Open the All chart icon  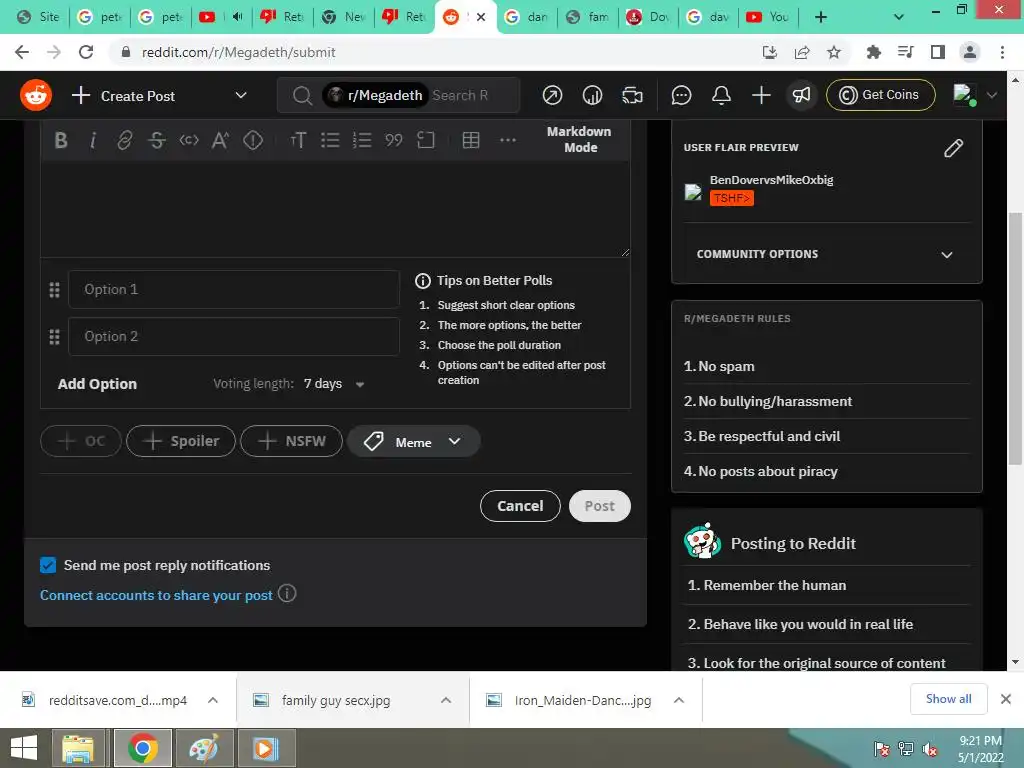(x=592, y=95)
